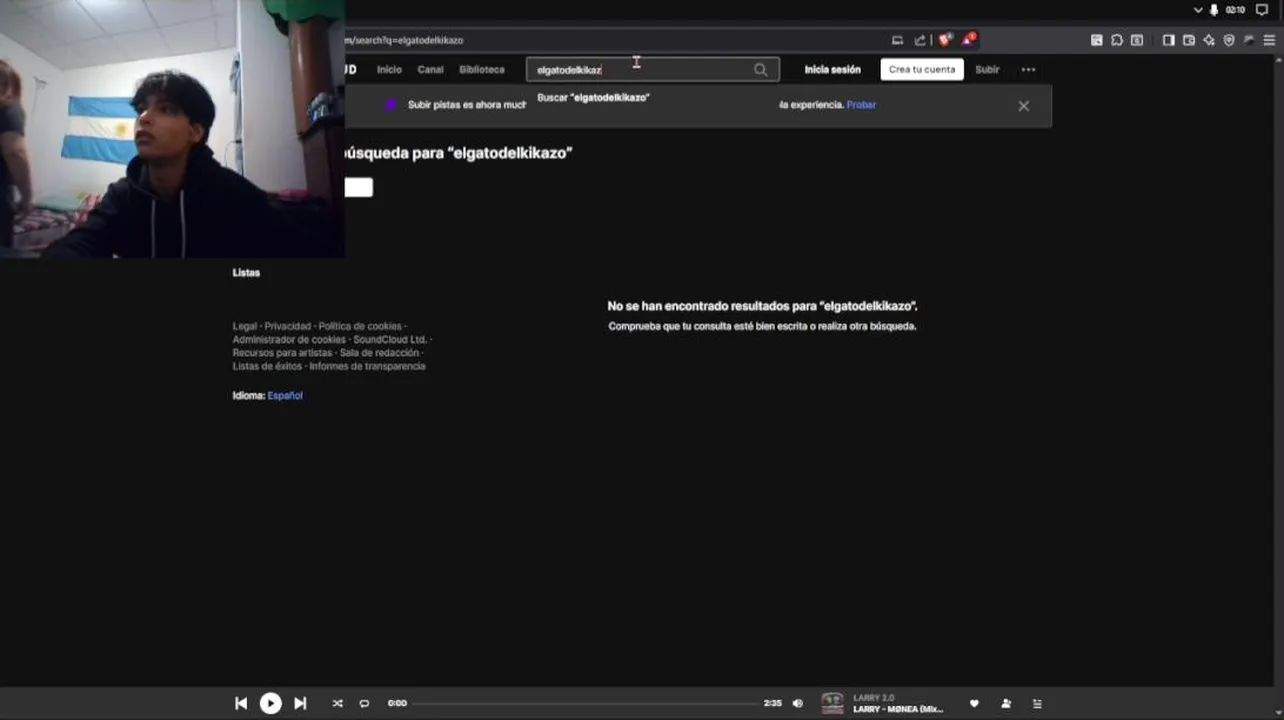Open the browser extensions puzzle icon
The image size is (1284, 720).
tap(1117, 40)
